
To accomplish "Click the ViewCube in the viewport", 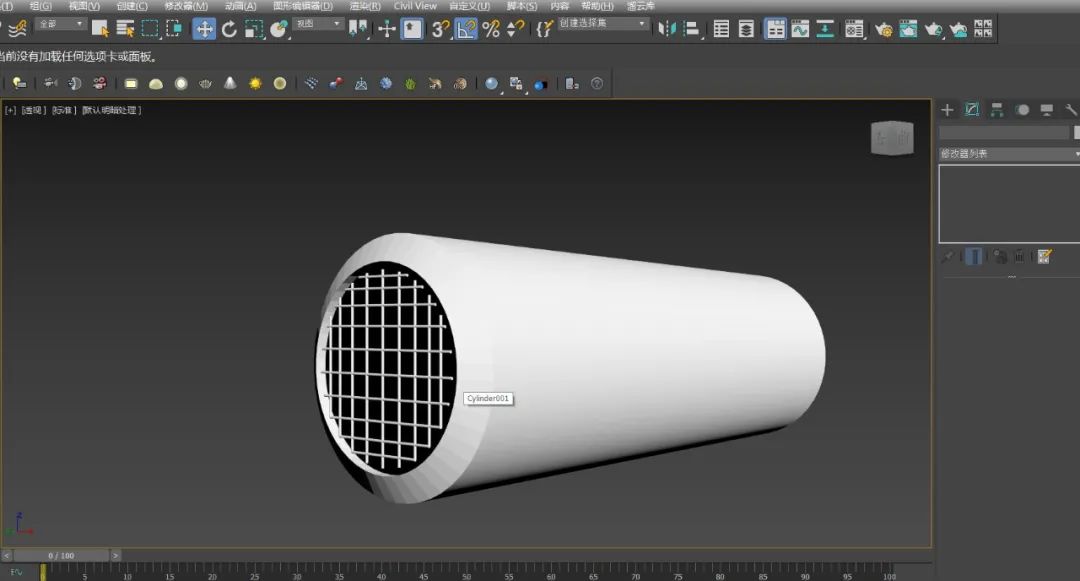I will (x=892, y=140).
